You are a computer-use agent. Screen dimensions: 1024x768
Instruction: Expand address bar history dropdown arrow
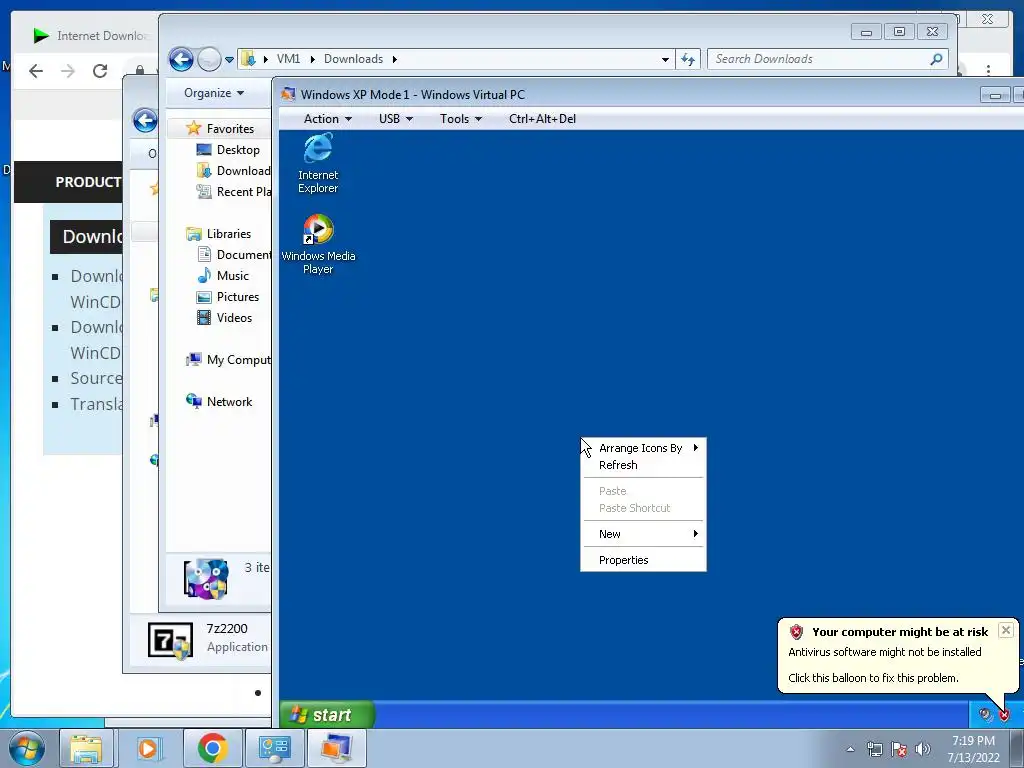pos(665,59)
